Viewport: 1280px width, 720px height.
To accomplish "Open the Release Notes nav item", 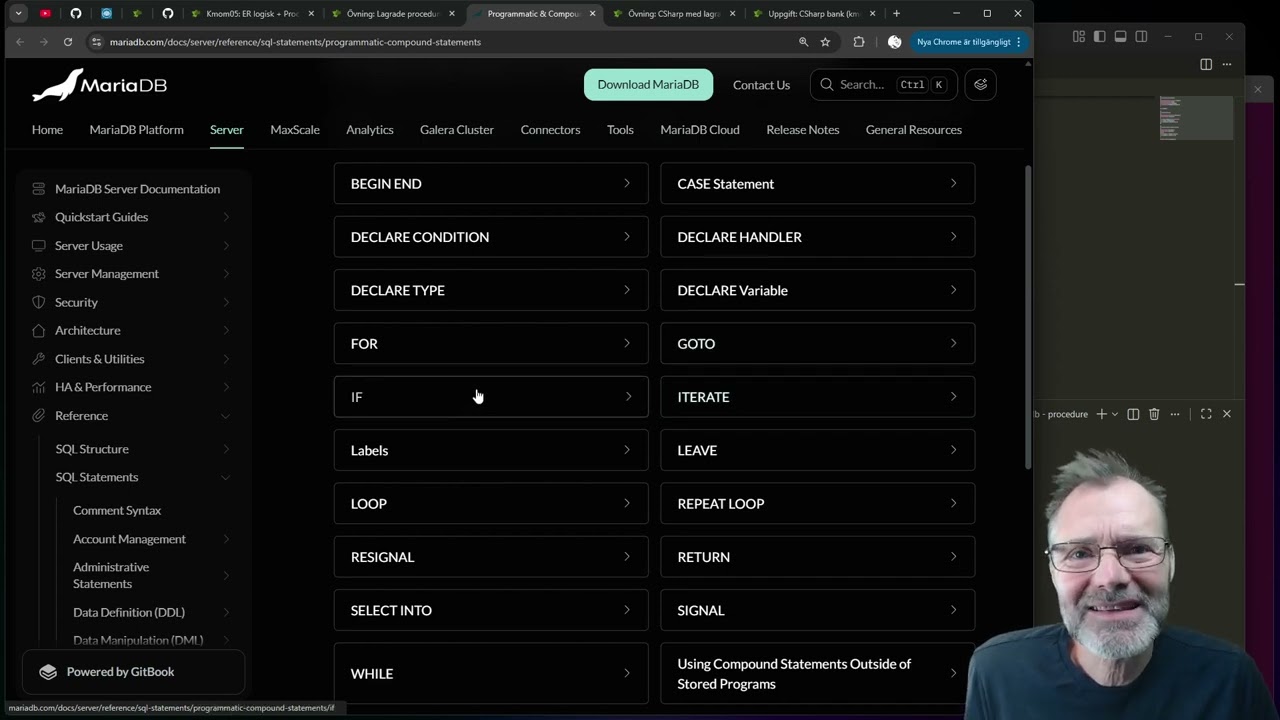I will coord(803,130).
